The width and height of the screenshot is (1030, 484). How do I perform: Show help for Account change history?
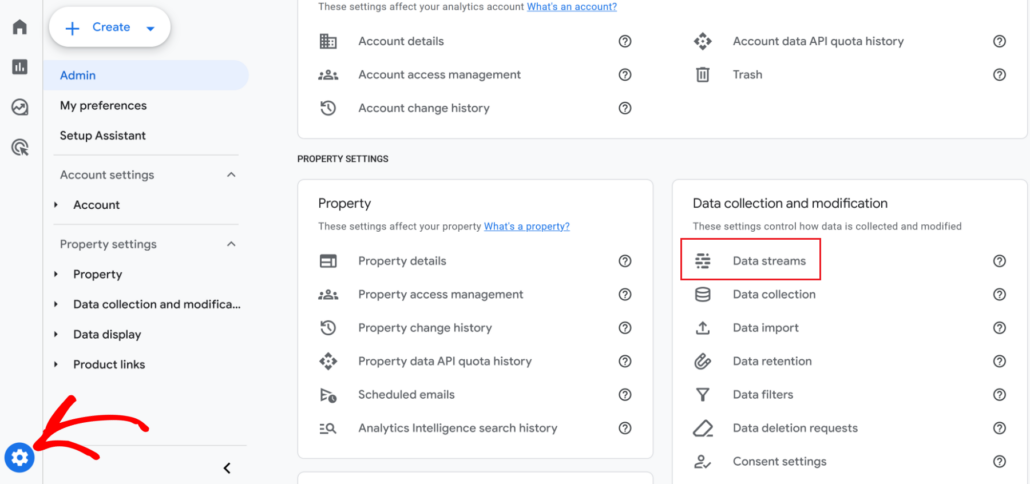[625, 108]
